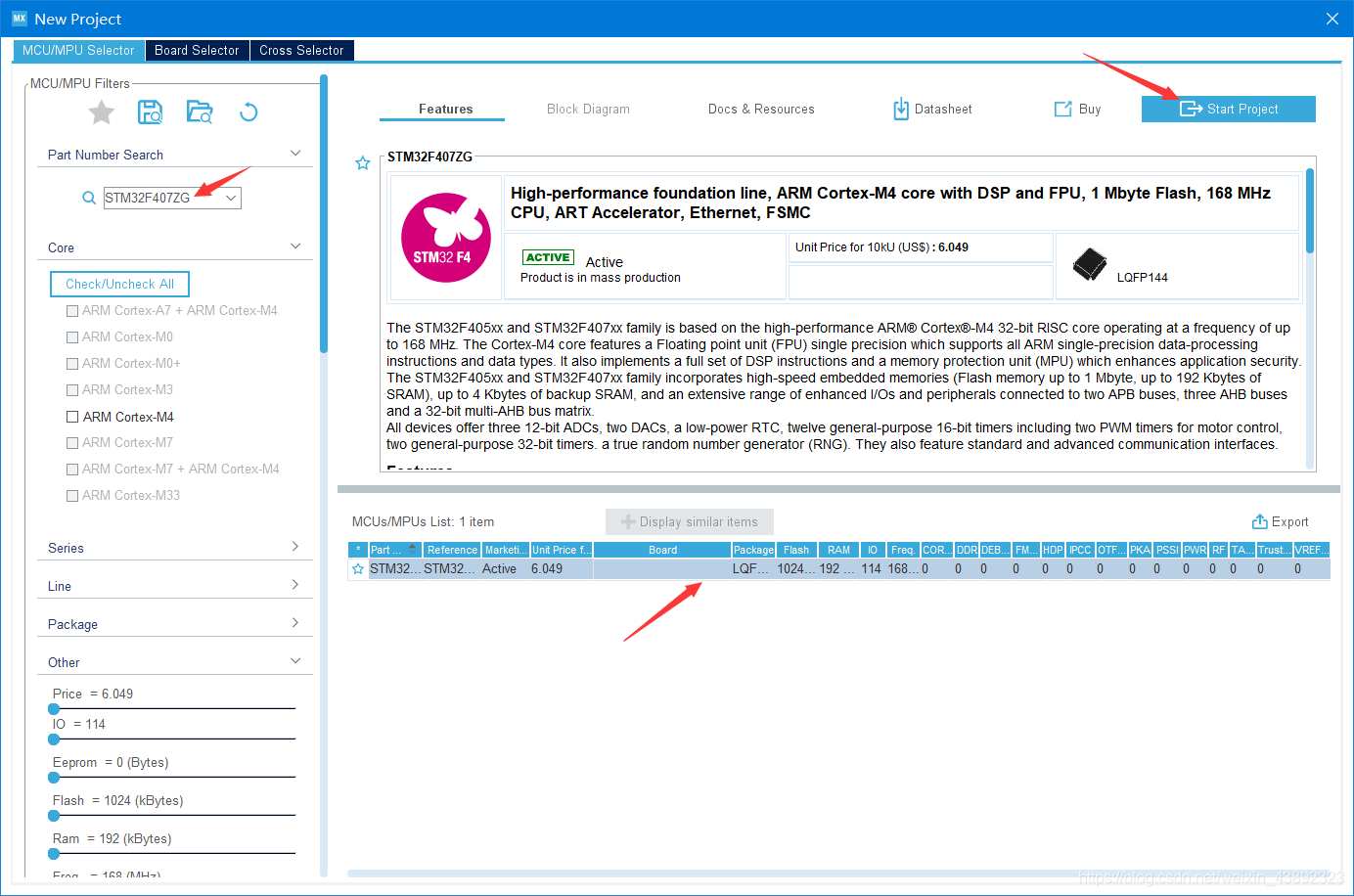Expand the Package filter section

pyautogui.click(x=295, y=623)
